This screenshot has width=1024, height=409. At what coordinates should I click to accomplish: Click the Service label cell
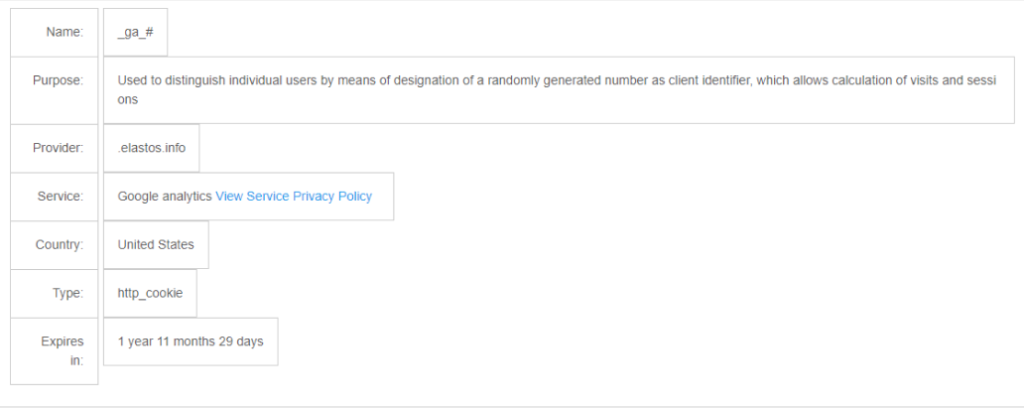(54, 197)
